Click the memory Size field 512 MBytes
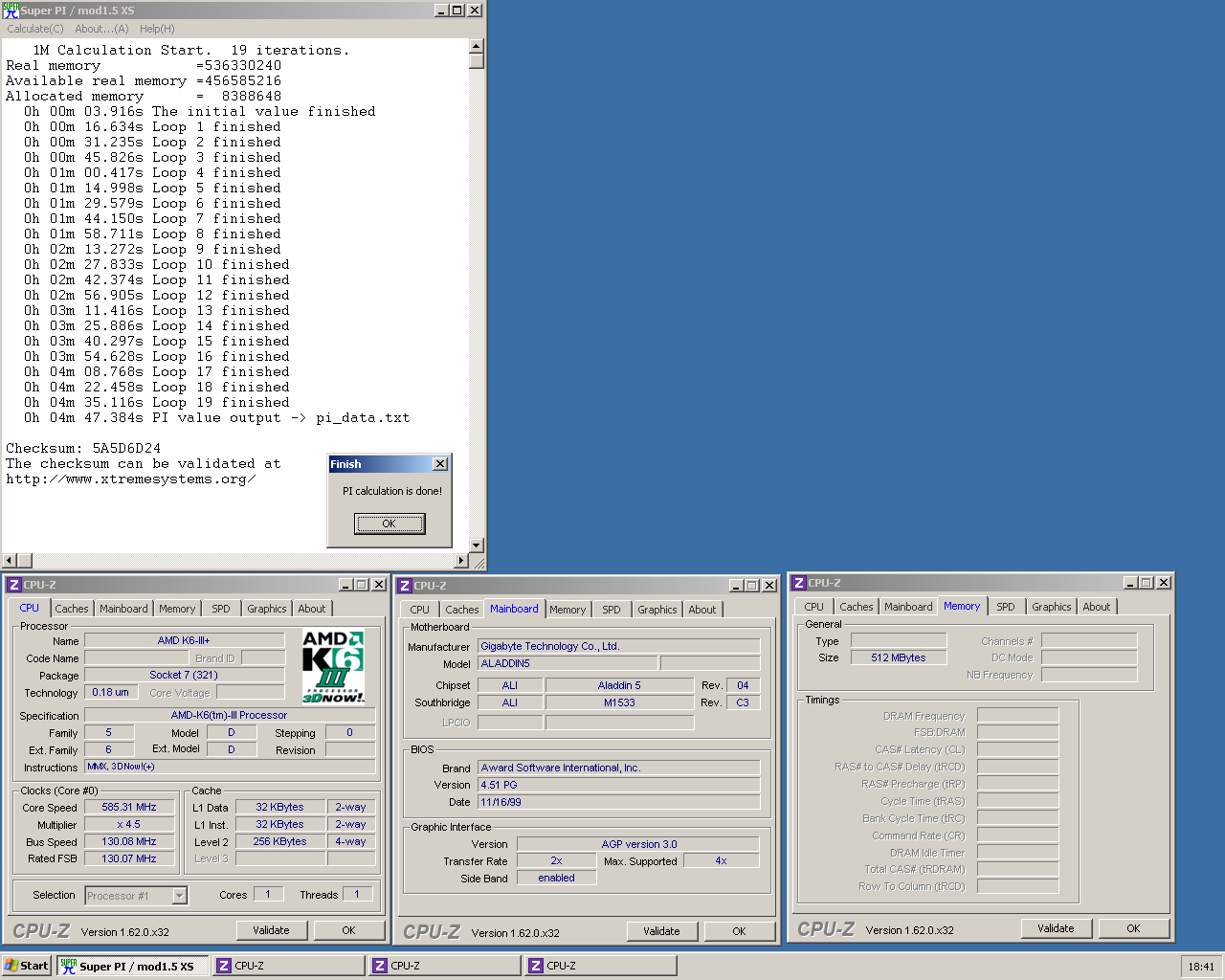The height and width of the screenshot is (980, 1225). [x=899, y=657]
